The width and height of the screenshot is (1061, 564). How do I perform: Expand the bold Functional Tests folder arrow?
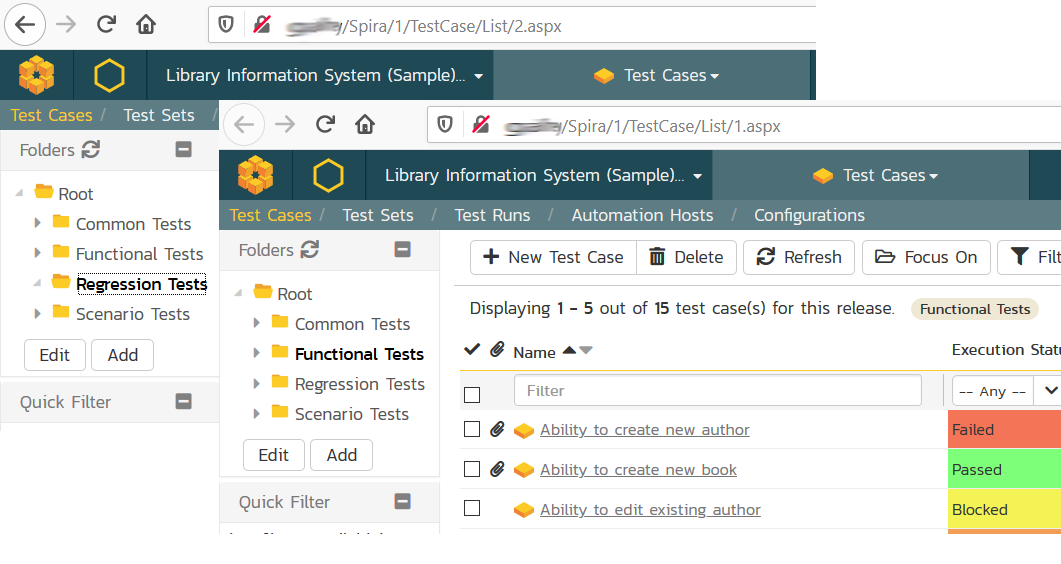pos(257,353)
